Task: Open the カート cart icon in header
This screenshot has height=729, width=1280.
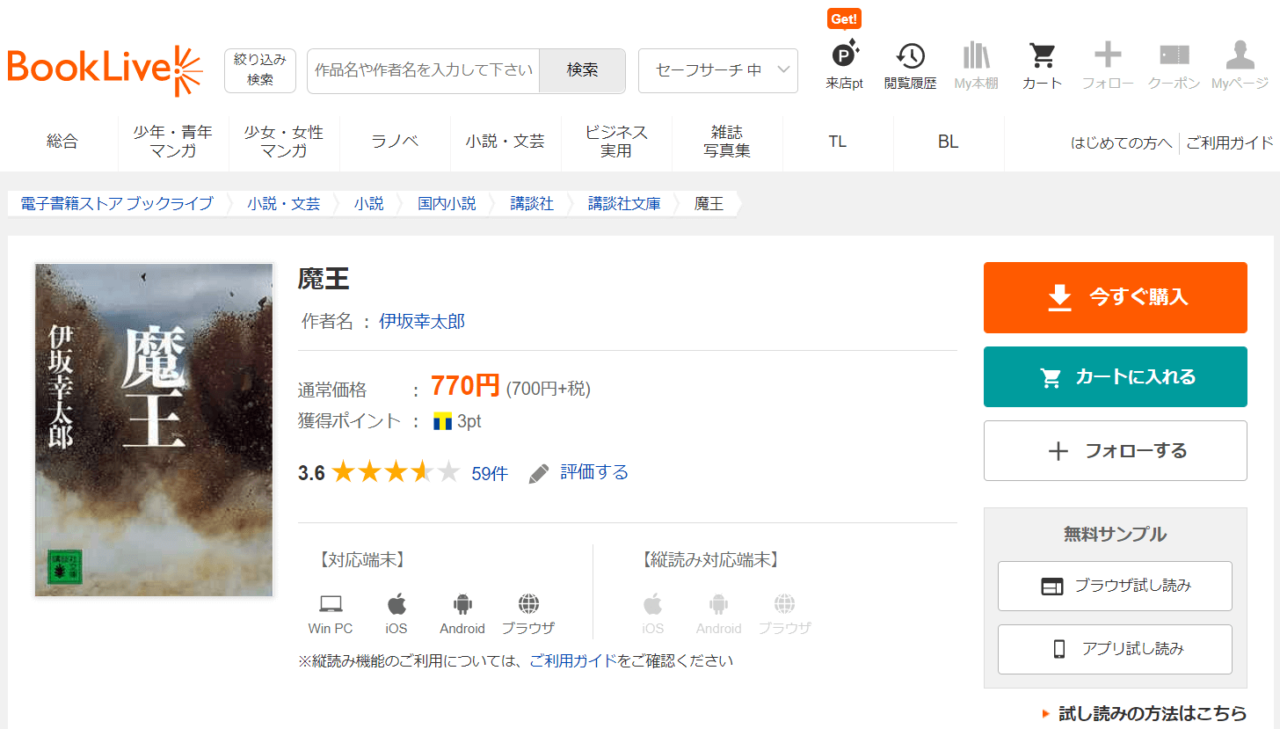Action: 1042,65
